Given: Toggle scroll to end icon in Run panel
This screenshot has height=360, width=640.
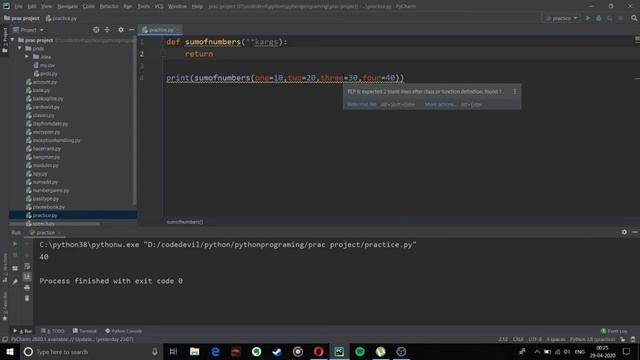Looking at the screenshot, I should pyautogui.click(x=27, y=277).
